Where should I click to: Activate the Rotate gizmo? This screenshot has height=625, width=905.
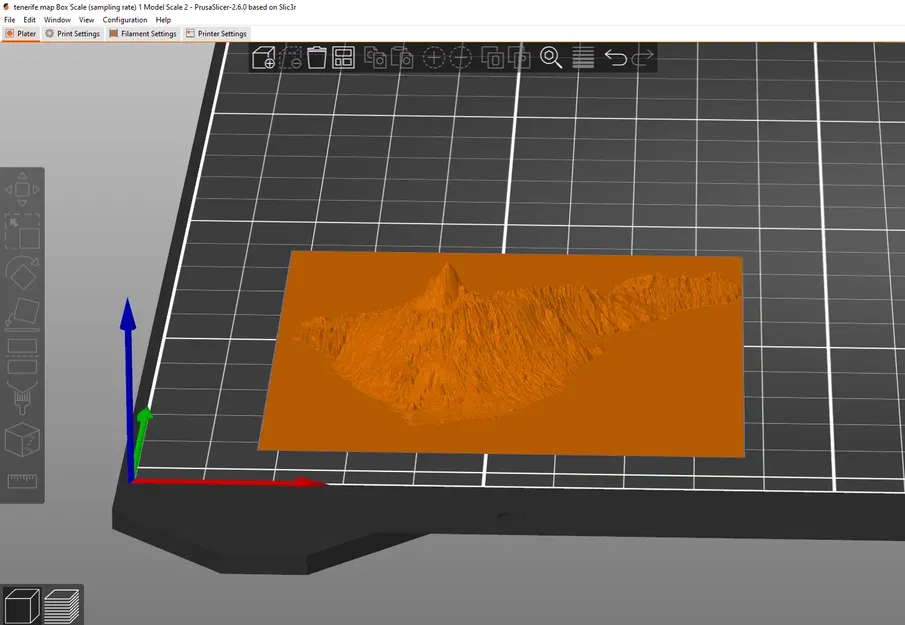click(x=22, y=273)
